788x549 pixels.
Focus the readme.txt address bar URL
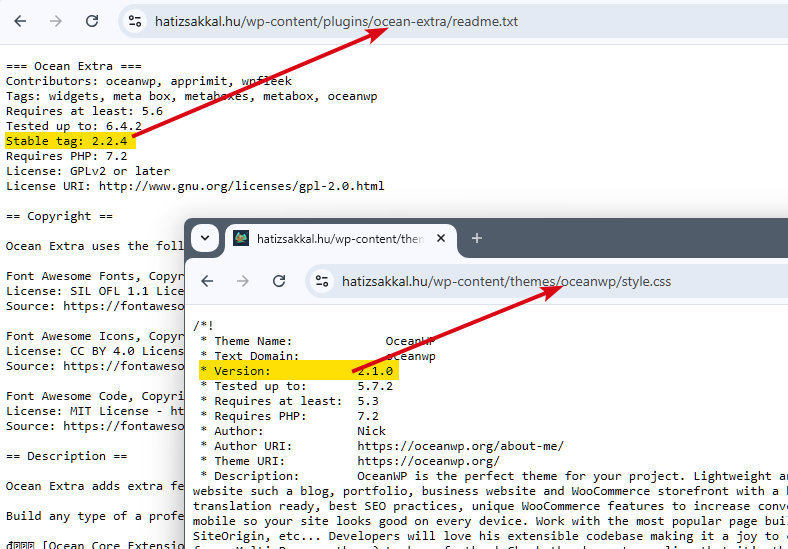[336, 22]
